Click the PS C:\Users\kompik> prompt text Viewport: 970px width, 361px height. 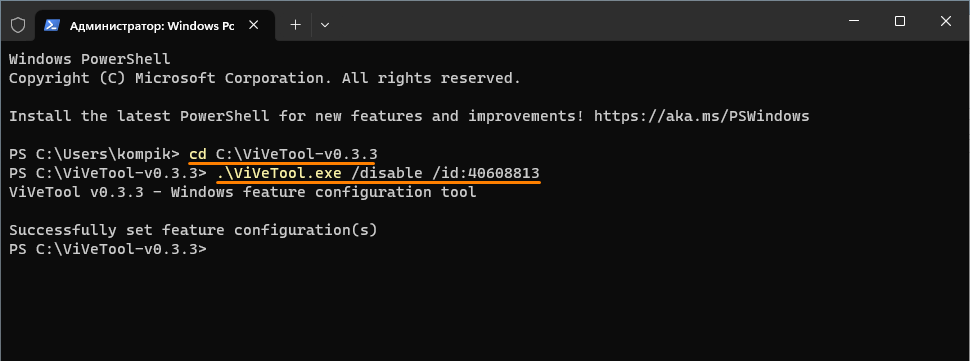point(94,154)
